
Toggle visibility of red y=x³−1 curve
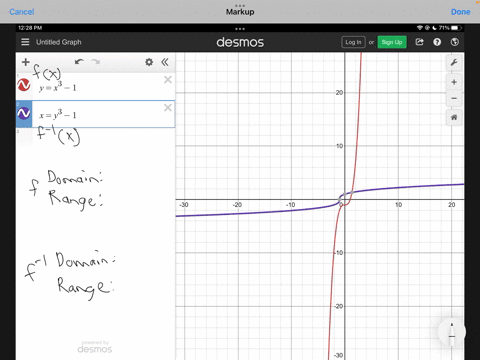click(x=24, y=85)
